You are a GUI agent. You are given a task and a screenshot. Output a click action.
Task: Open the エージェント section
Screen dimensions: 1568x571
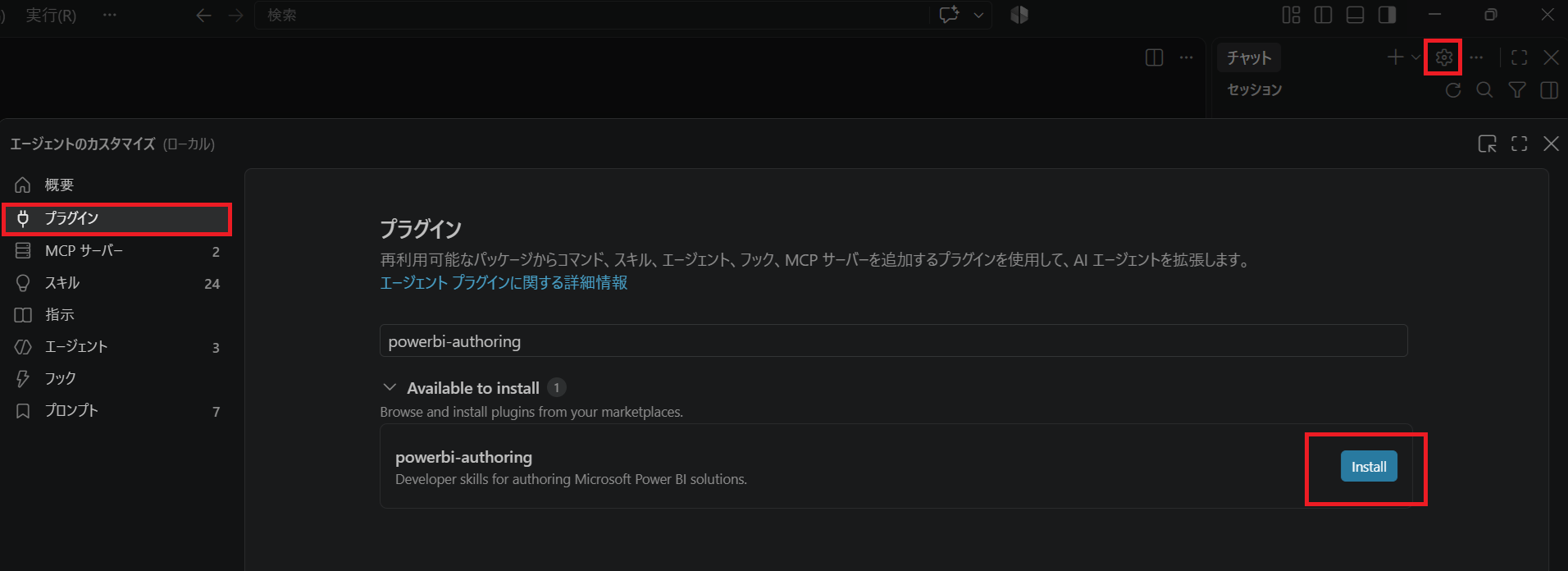coord(117,347)
